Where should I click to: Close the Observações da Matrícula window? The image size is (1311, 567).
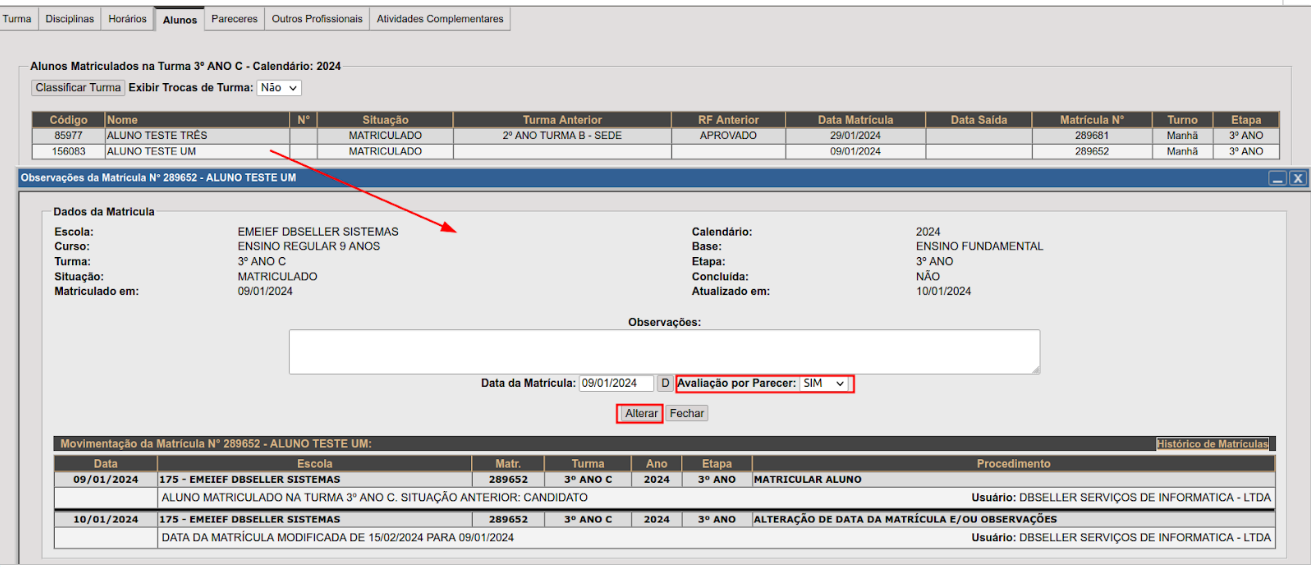[x=1298, y=178]
